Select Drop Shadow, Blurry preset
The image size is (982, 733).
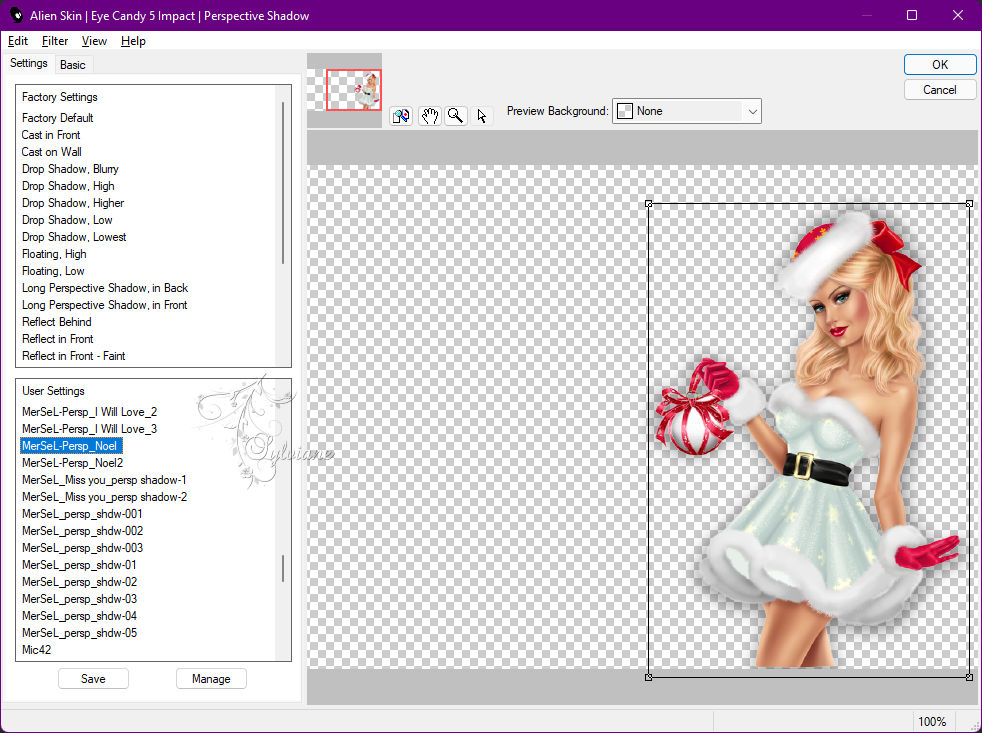click(70, 169)
